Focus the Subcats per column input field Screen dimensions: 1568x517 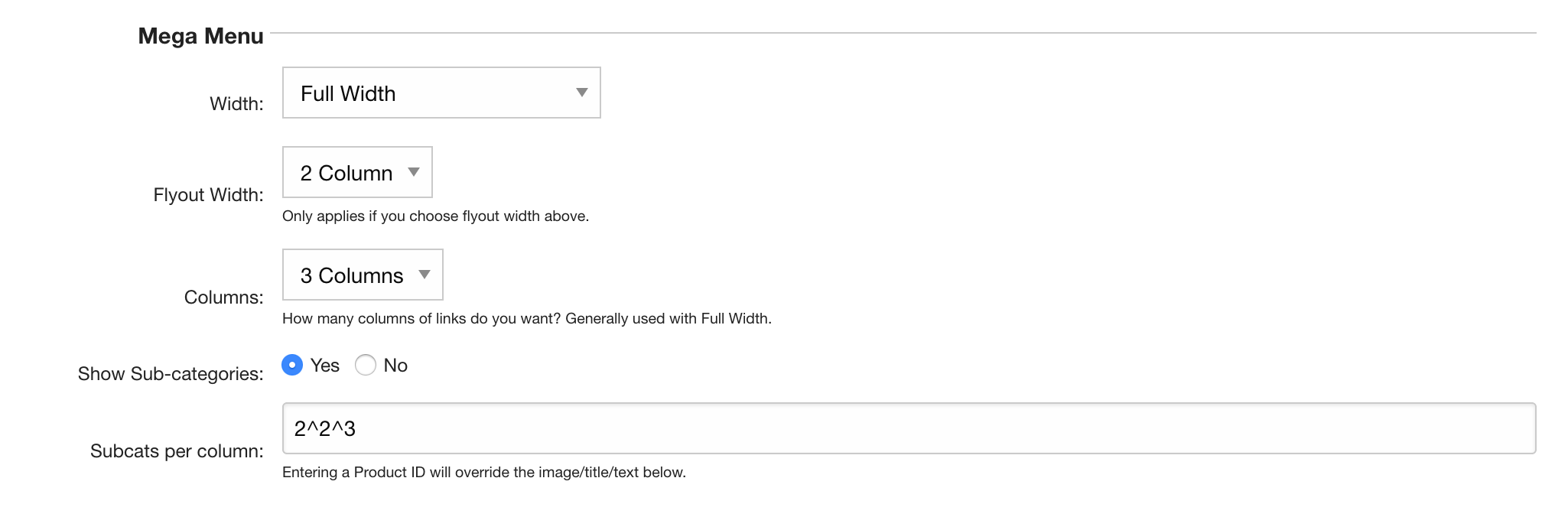[x=909, y=428]
